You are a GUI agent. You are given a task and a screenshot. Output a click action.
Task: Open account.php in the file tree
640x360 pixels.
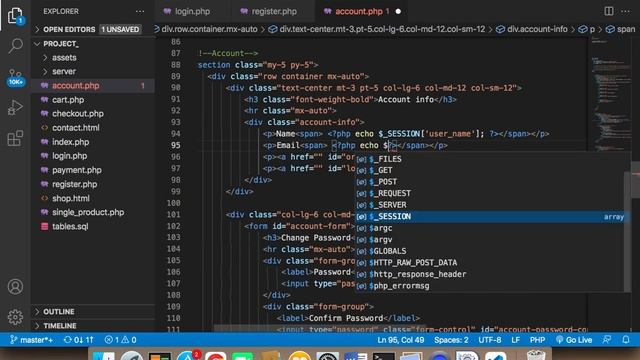[93, 85]
